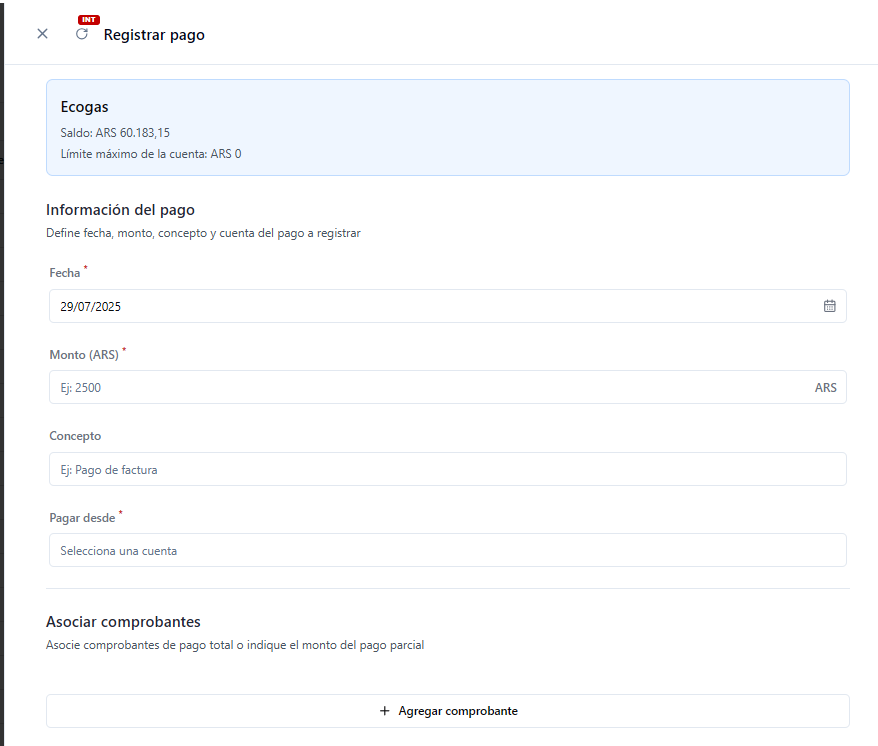Click the plus icon on Agregar comprobante
This screenshot has height=746, width=878.
384,711
